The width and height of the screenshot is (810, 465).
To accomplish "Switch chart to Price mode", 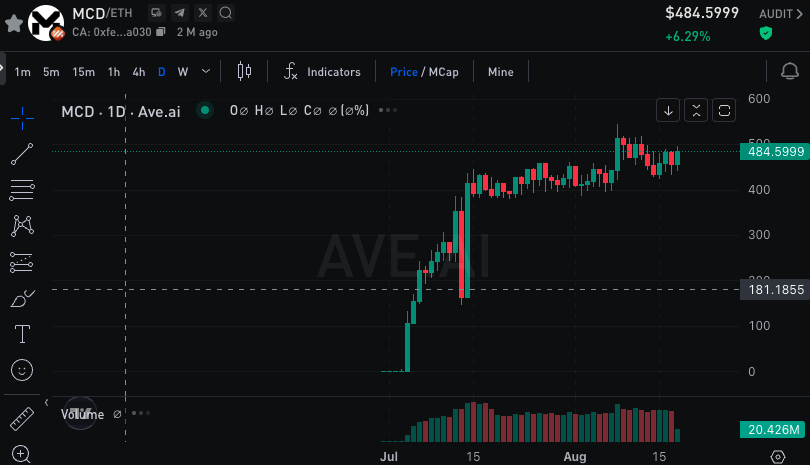I will tap(403, 72).
